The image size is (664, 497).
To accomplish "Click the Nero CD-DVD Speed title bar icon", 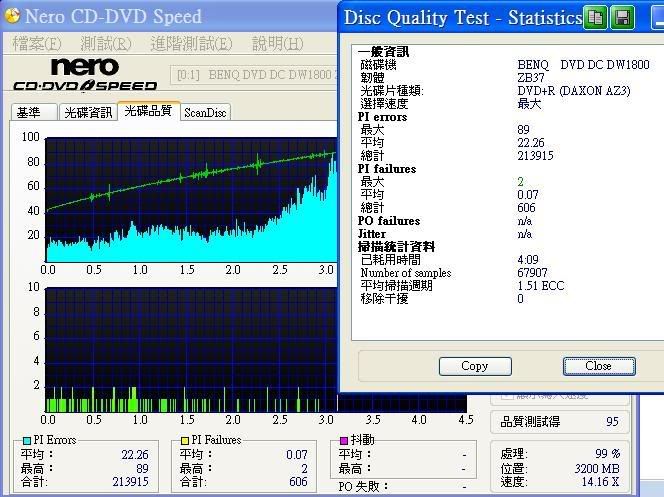I will (12, 16).
